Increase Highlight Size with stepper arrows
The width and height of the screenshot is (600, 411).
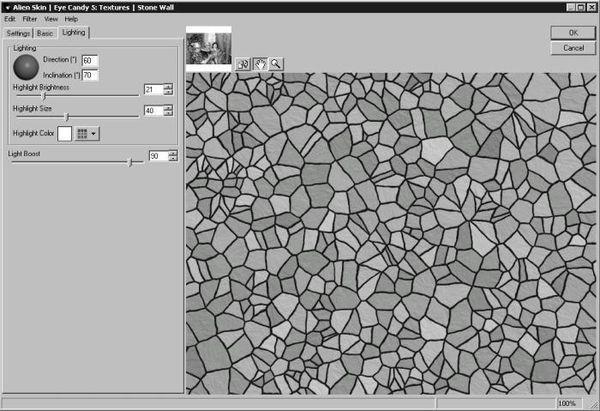(168, 107)
